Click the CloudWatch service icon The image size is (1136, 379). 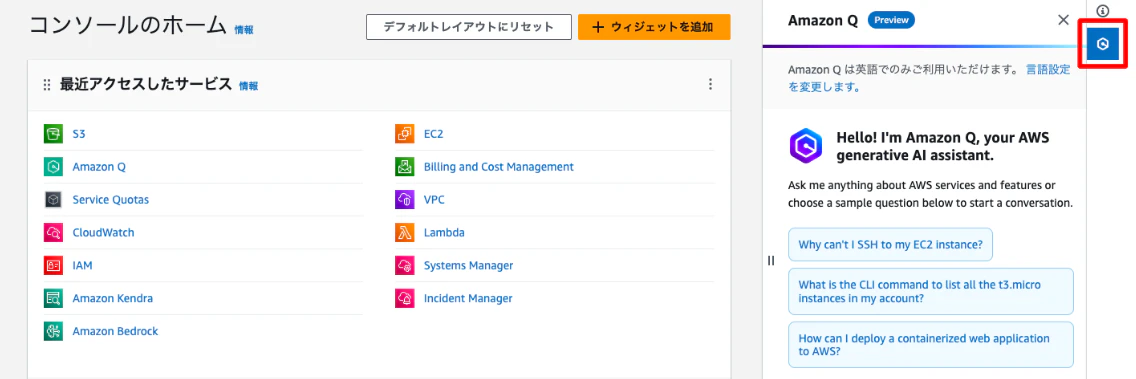(52, 233)
